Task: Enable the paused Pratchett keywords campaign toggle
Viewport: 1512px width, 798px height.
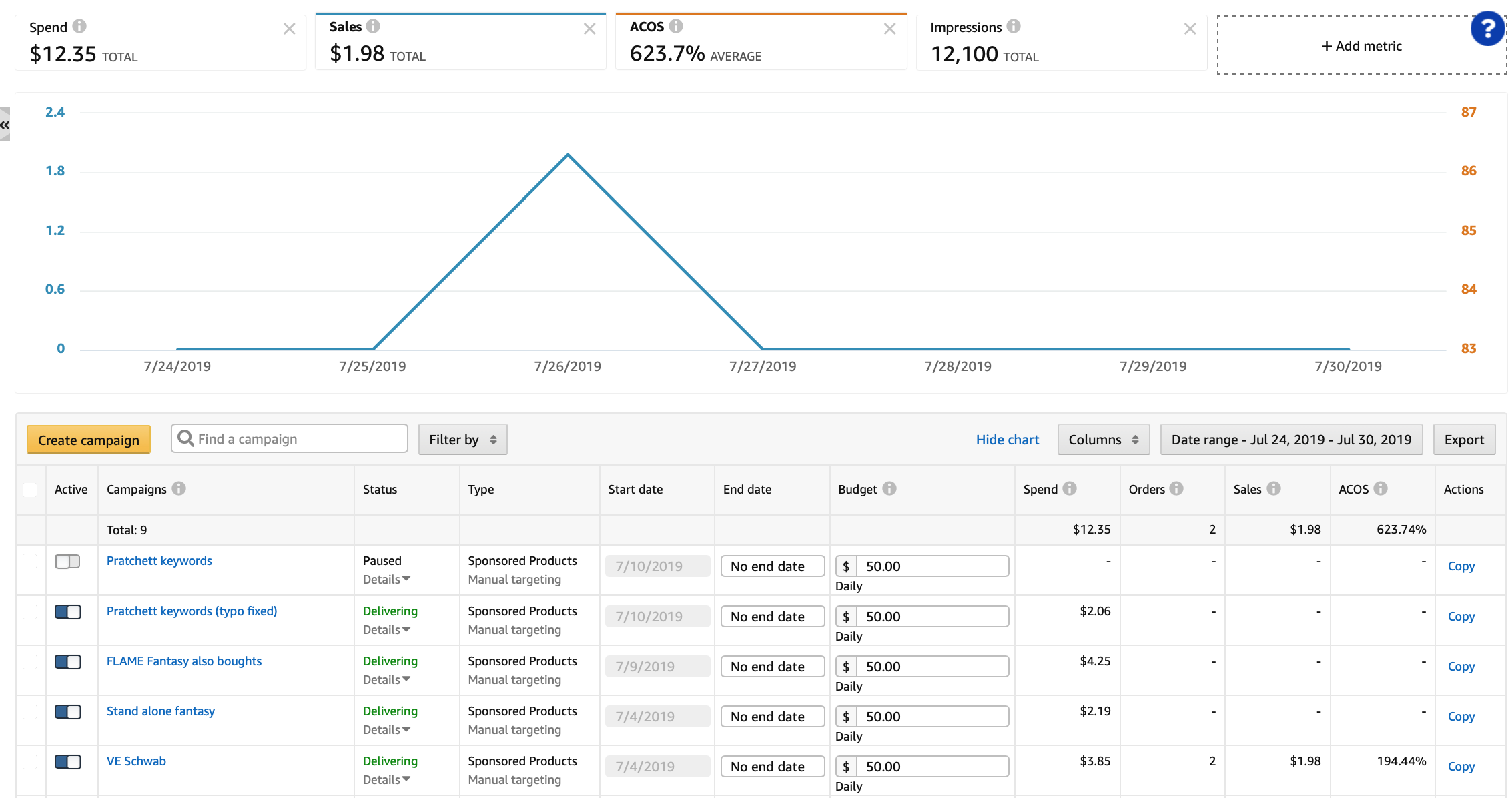Action: pos(67,561)
